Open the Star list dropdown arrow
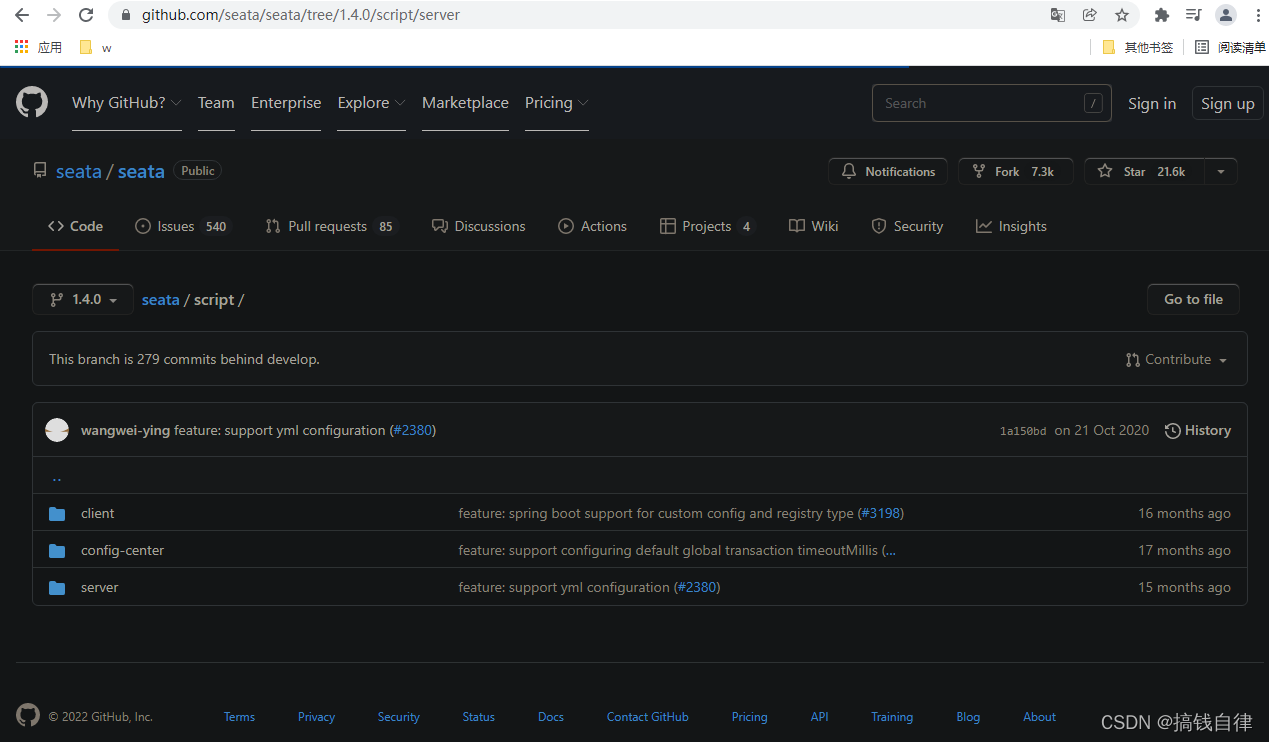Image resolution: width=1269 pixels, height=742 pixels. [x=1220, y=172]
